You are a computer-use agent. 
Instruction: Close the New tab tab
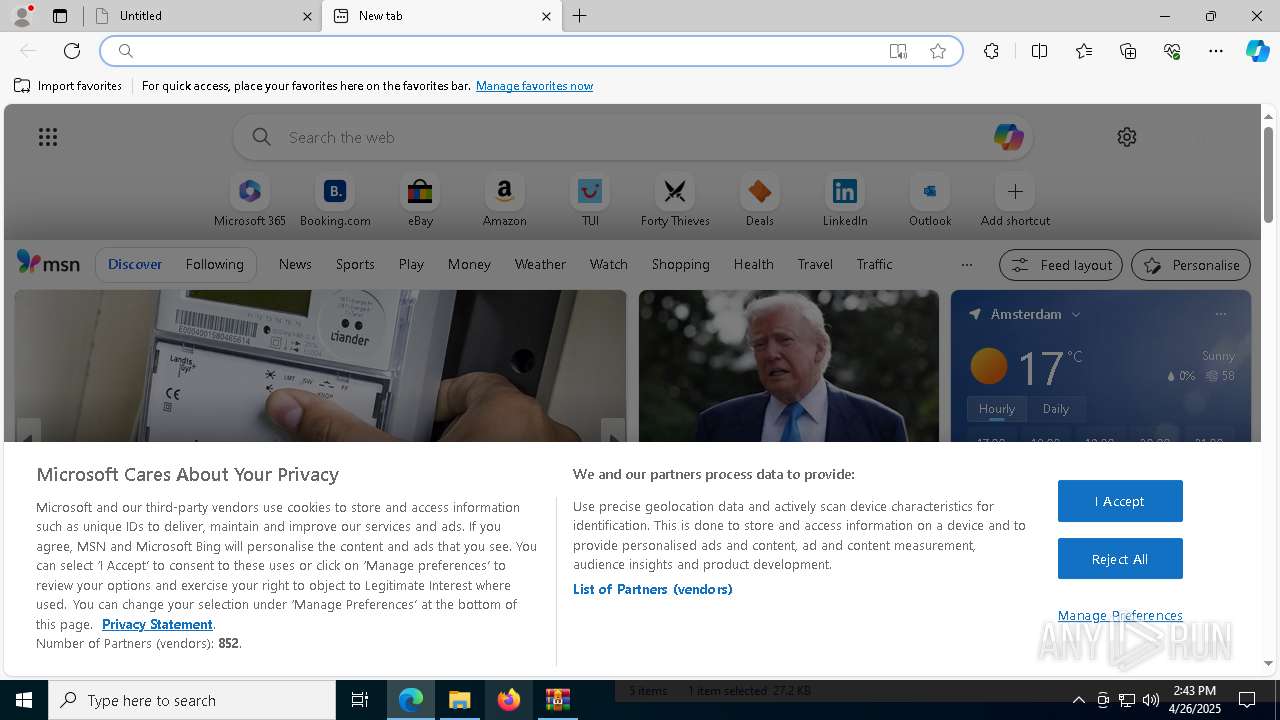[546, 16]
